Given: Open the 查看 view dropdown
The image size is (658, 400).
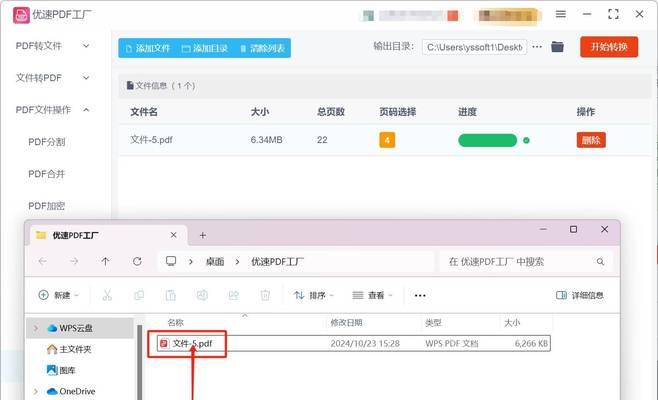Looking at the screenshot, I should coord(373,295).
